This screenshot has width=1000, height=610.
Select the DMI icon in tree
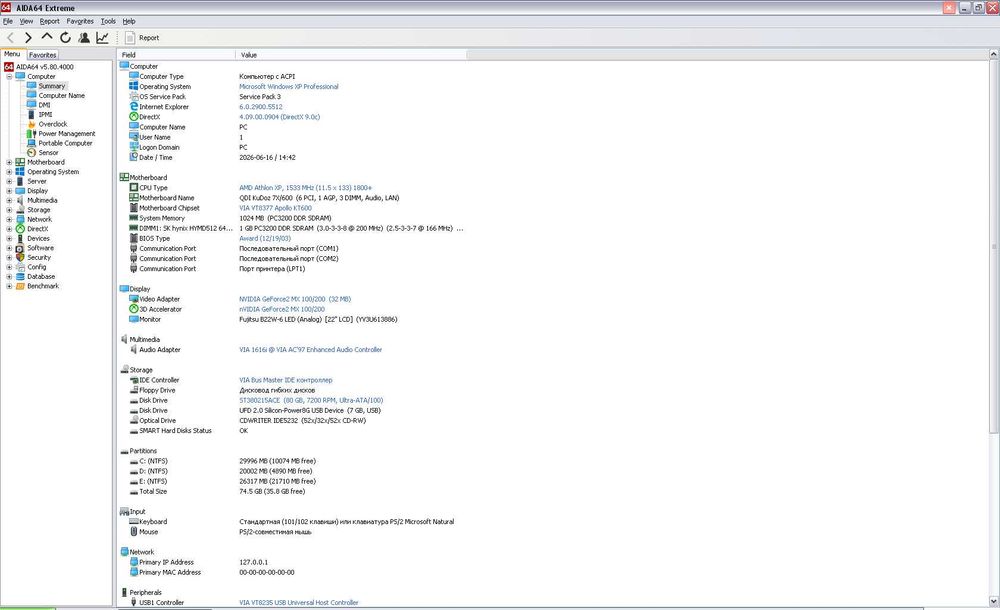pyautogui.click(x=31, y=105)
